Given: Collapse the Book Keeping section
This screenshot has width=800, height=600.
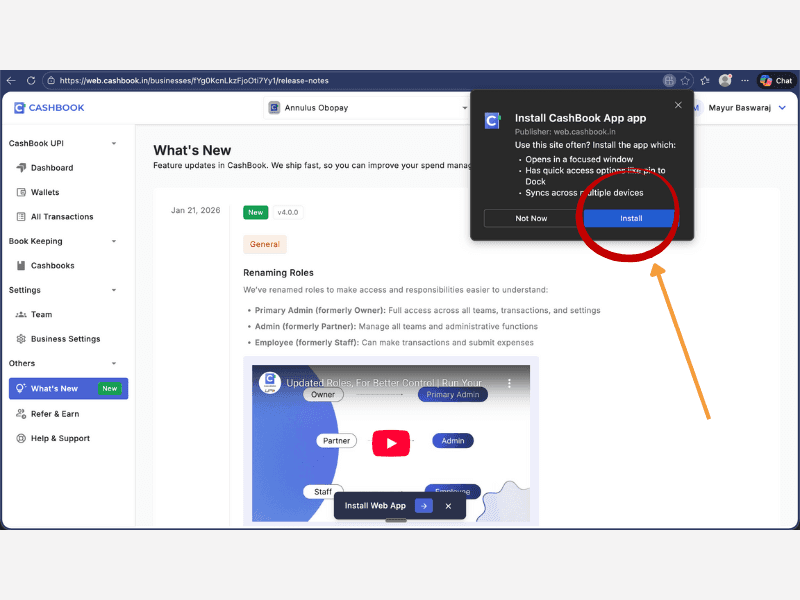Looking at the screenshot, I should (x=114, y=241).
